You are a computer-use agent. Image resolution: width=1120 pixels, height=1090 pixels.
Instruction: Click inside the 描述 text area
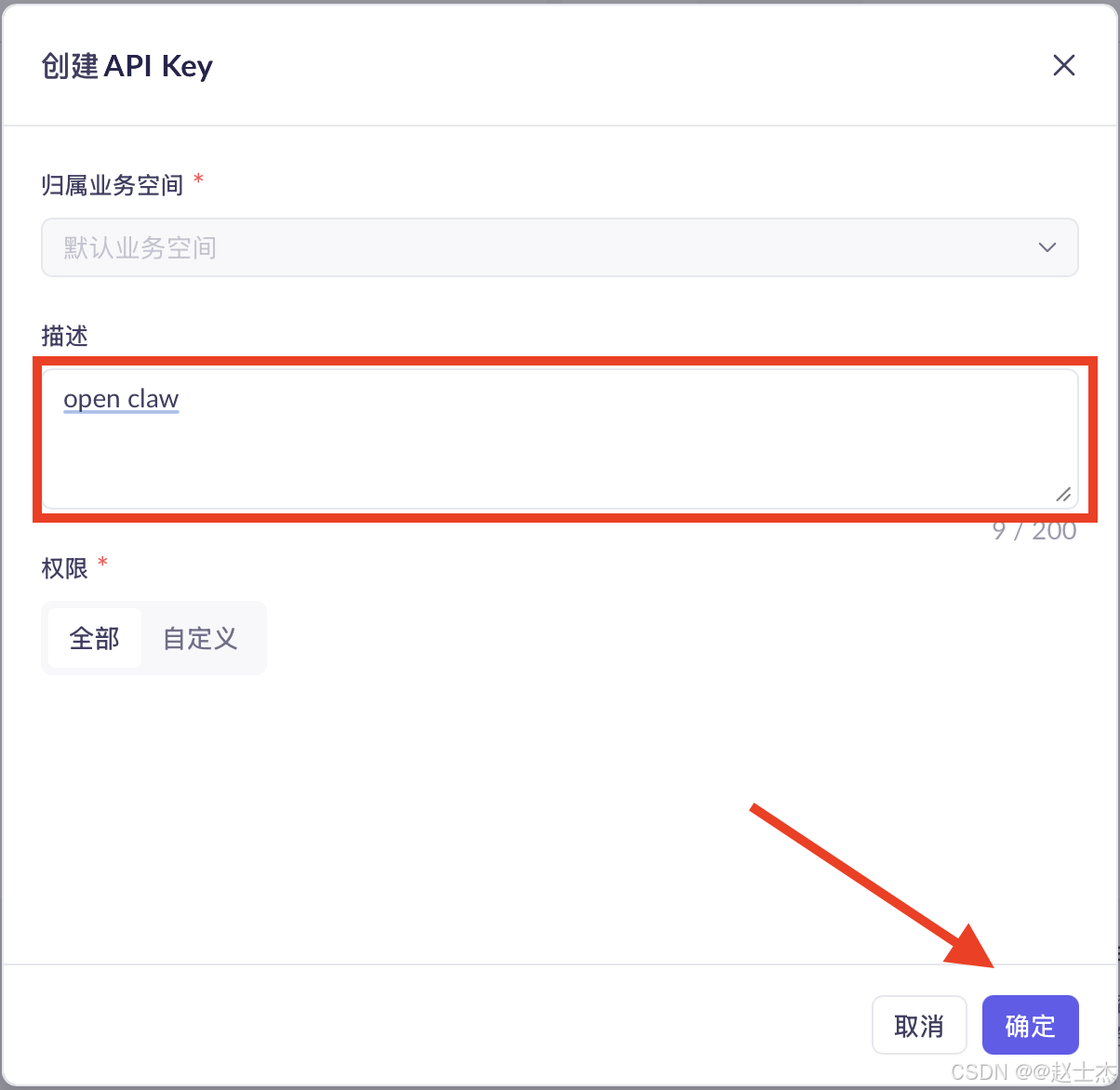tap(558, 437)
